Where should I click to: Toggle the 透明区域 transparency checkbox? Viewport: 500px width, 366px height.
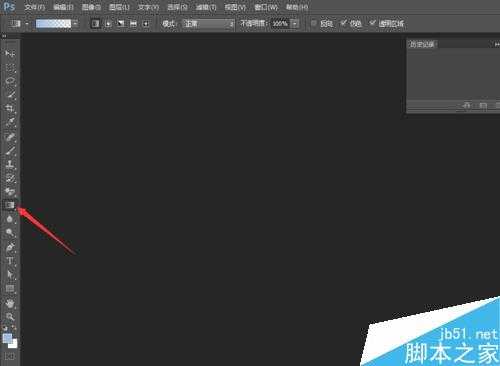pos(373,23)
